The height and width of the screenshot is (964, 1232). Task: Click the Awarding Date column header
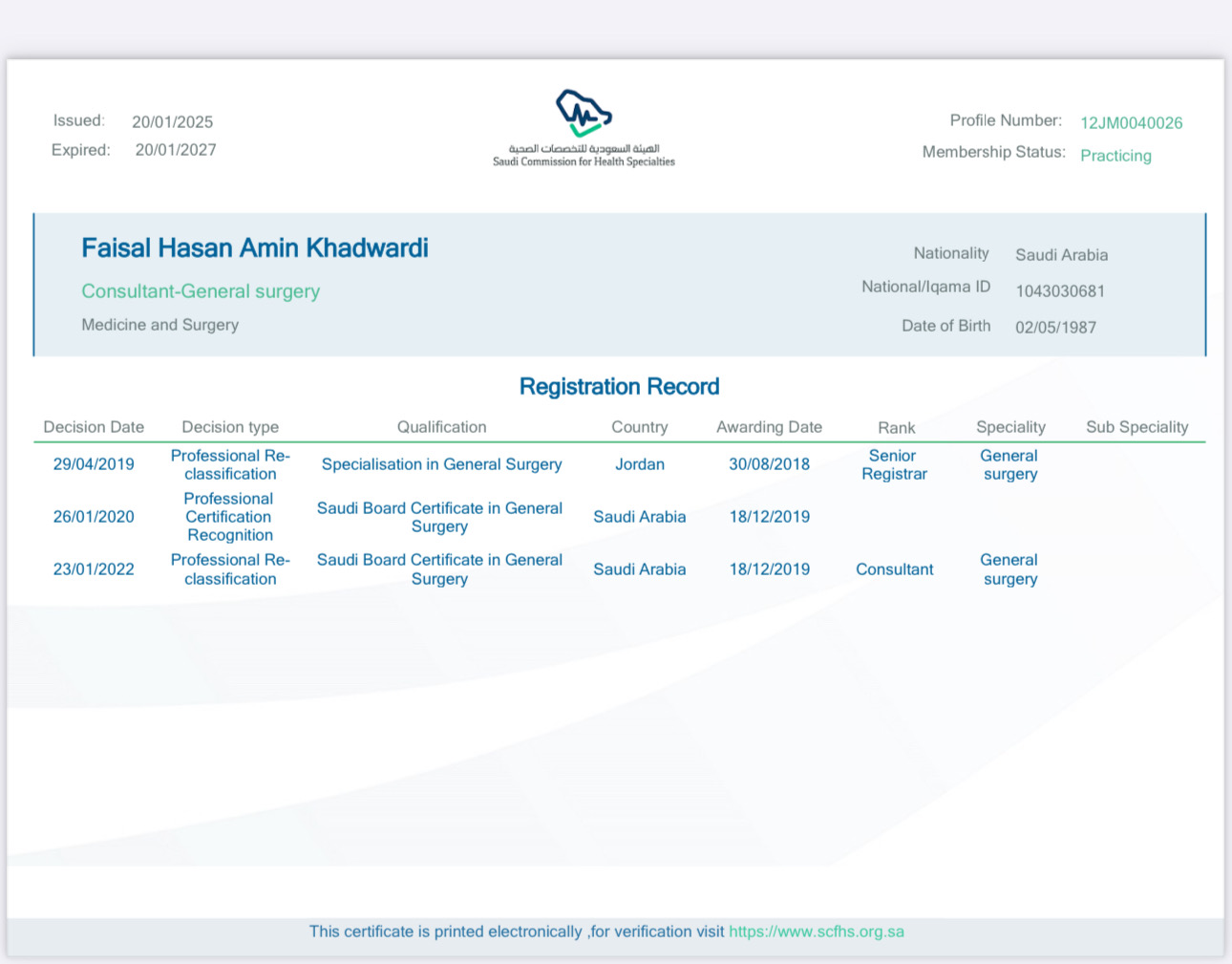[769, 427]
